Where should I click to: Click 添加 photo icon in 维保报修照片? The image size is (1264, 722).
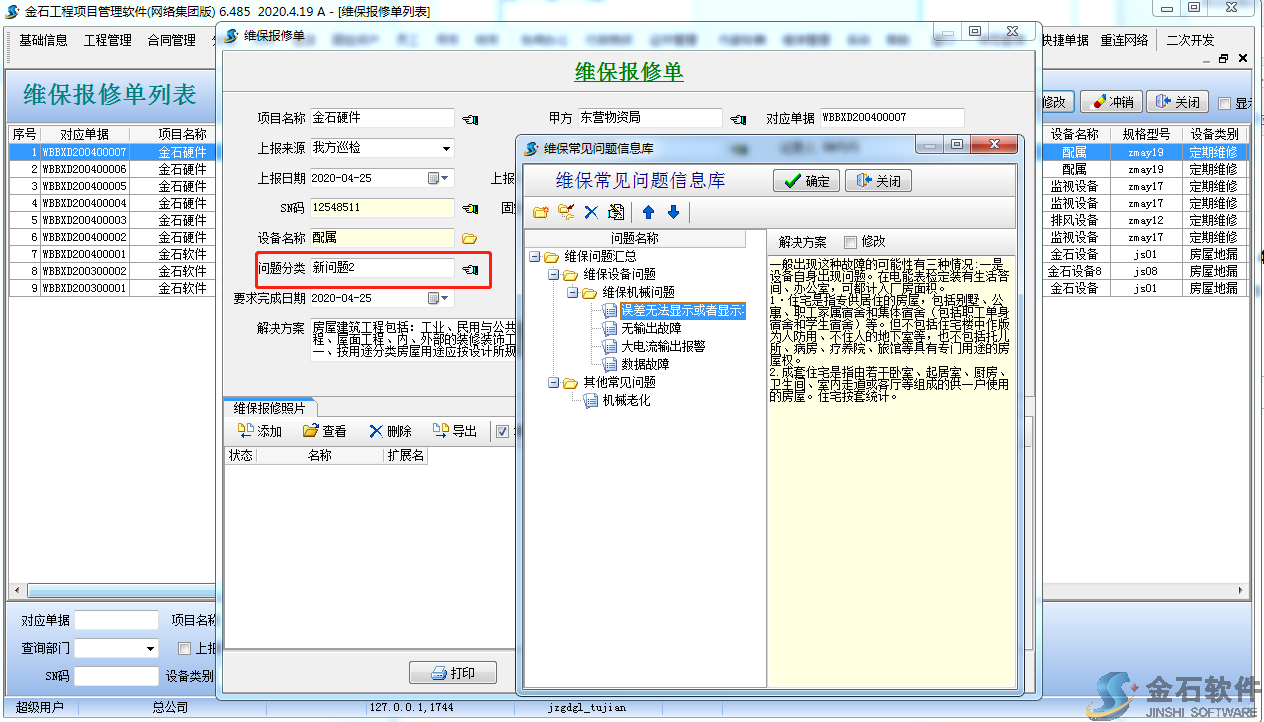point(245,431)
